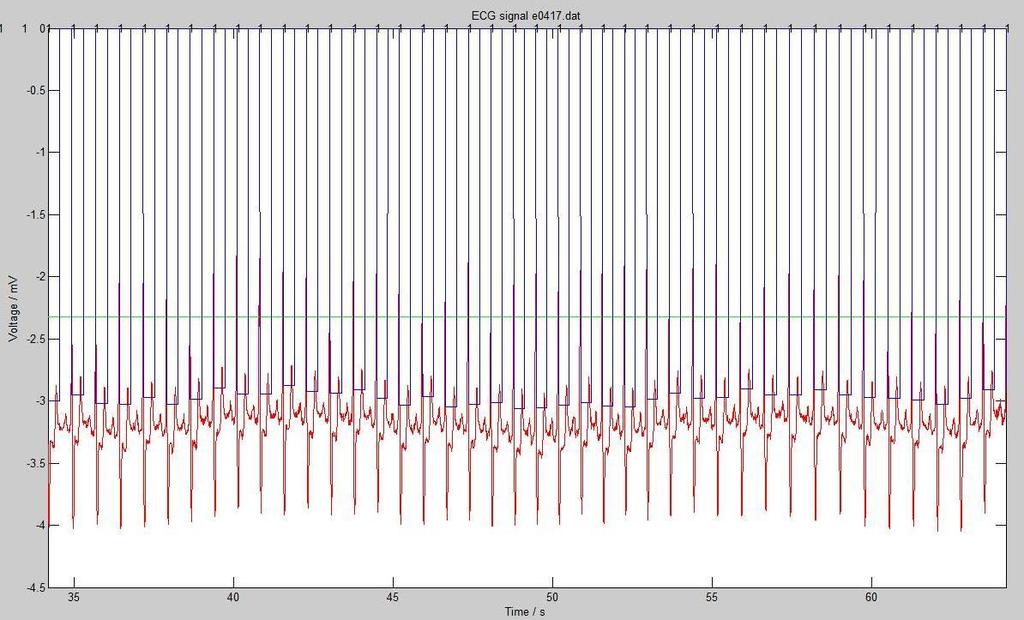The height and width of the screenshot is (620, 1024).
Task: Click the x-axis tick label 35
Action: (74, 598)
